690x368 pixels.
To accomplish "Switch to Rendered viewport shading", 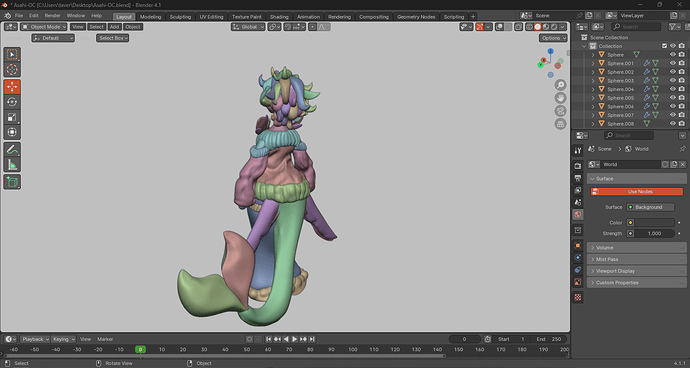I will click(554, 27).
